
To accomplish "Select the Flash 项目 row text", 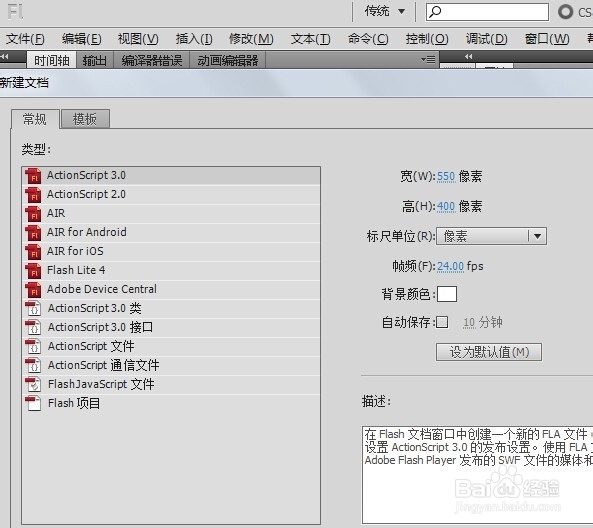I will (x=74, y=403).
